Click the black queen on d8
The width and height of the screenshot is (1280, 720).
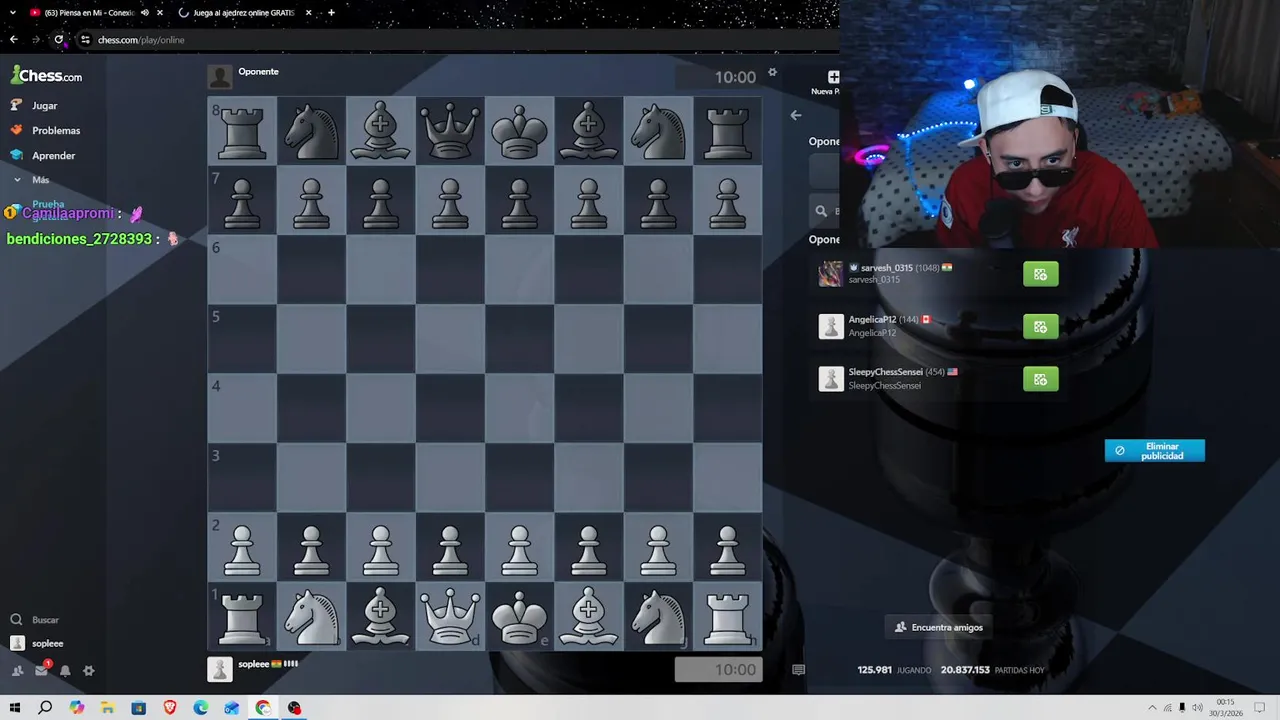click(450, 131)
